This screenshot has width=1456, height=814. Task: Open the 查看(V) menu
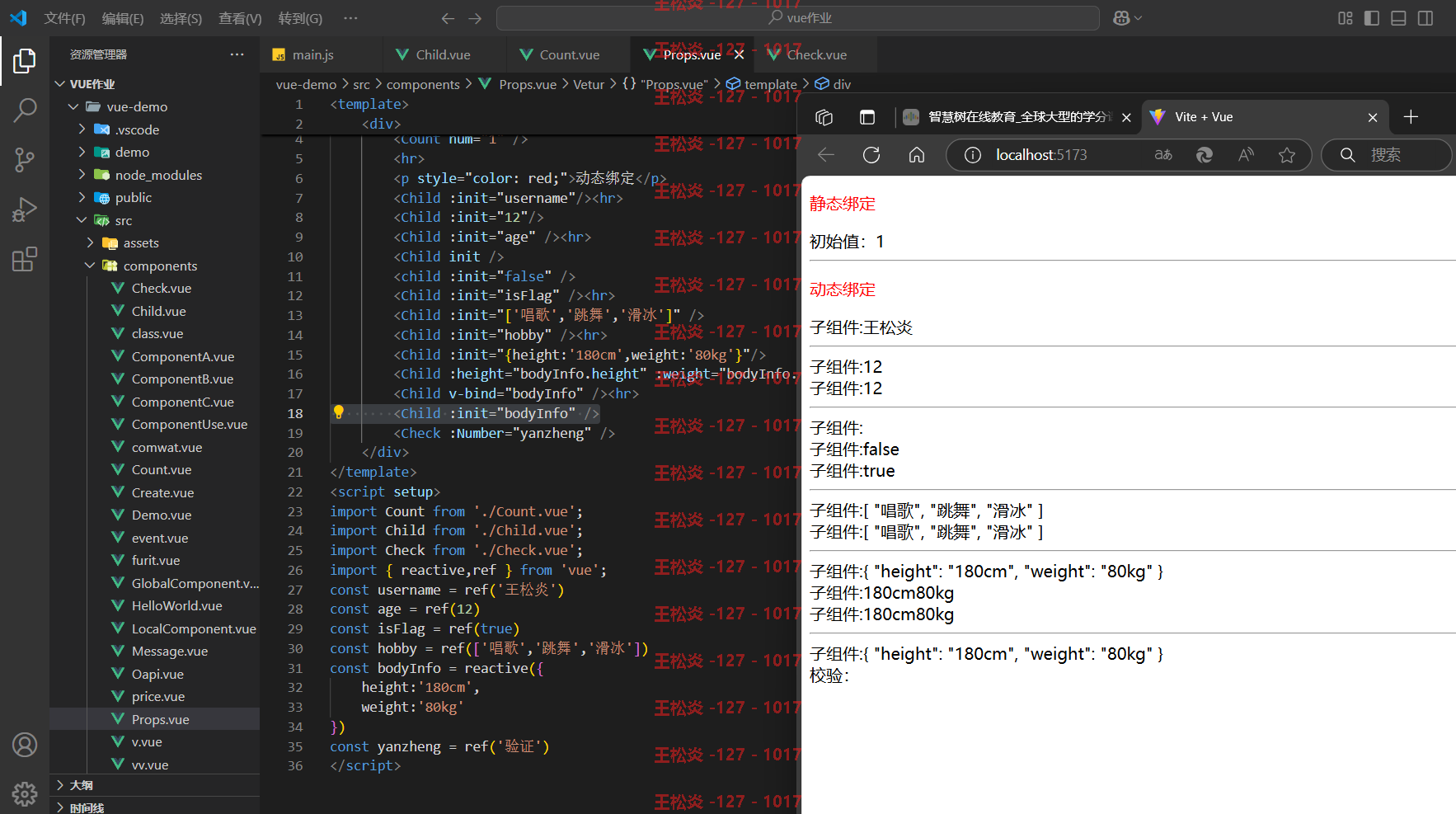(x=240, y=18)
